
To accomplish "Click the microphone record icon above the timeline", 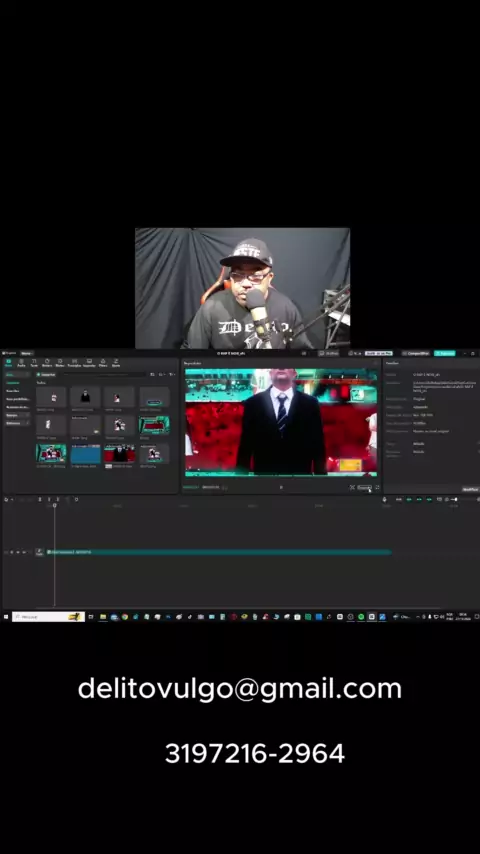I will [385, 499].
